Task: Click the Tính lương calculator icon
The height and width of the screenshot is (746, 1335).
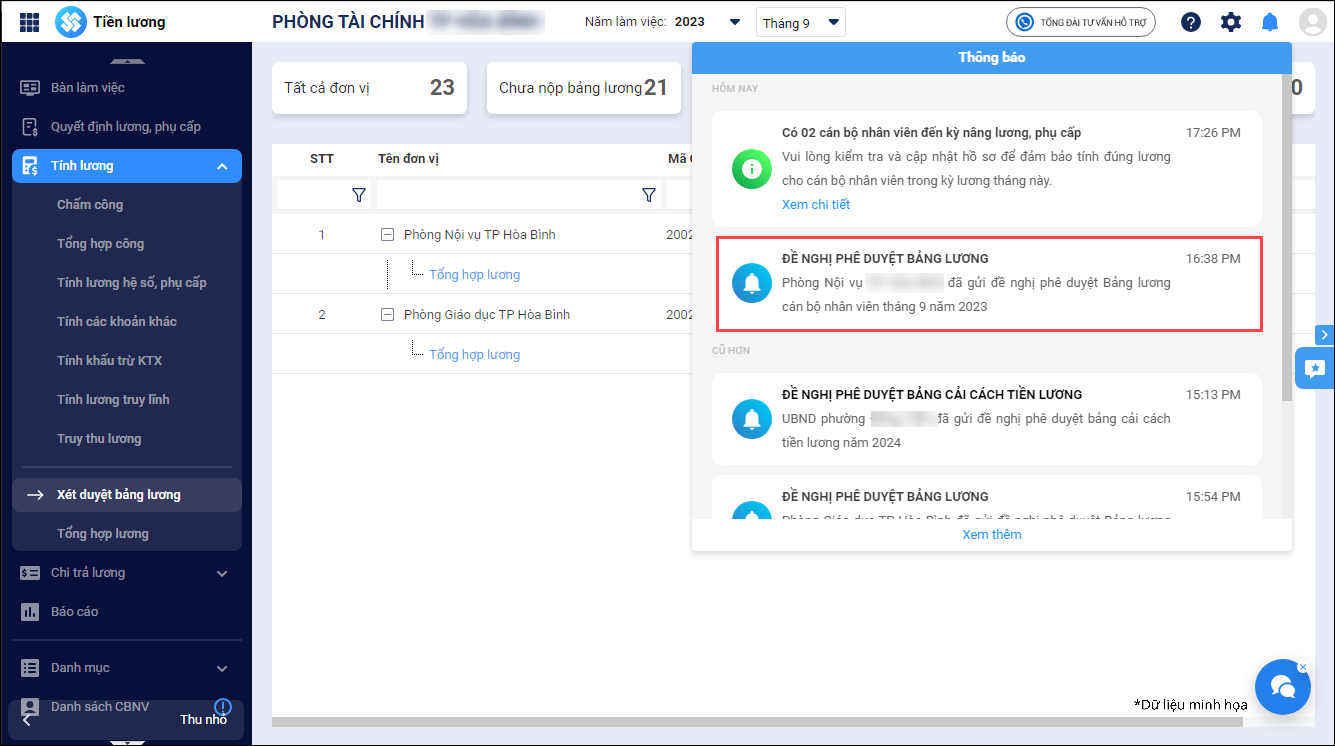Action: tap(30, 166)
